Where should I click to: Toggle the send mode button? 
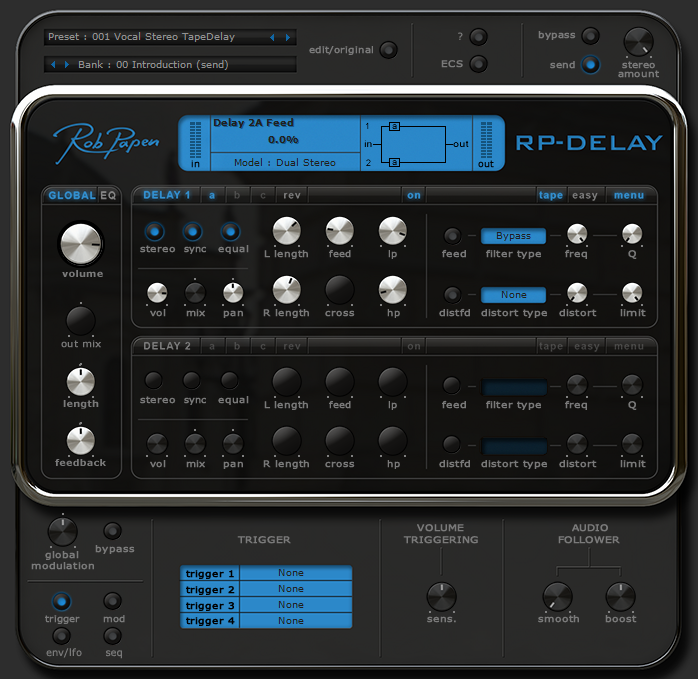(591, 65)
